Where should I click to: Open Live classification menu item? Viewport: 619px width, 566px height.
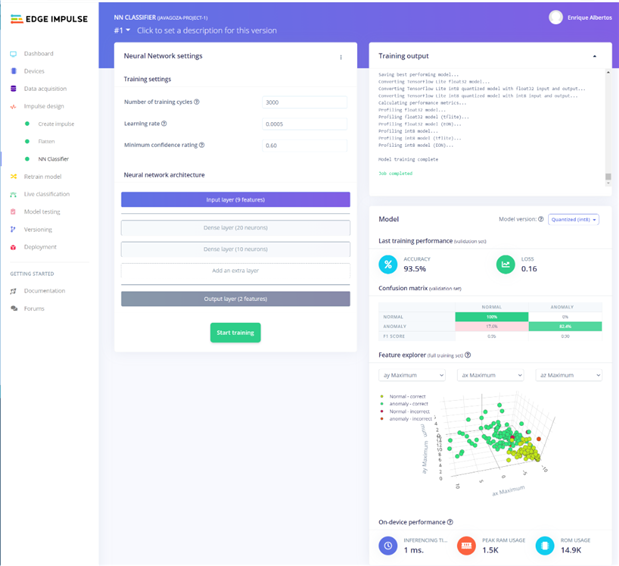(47, 194)
